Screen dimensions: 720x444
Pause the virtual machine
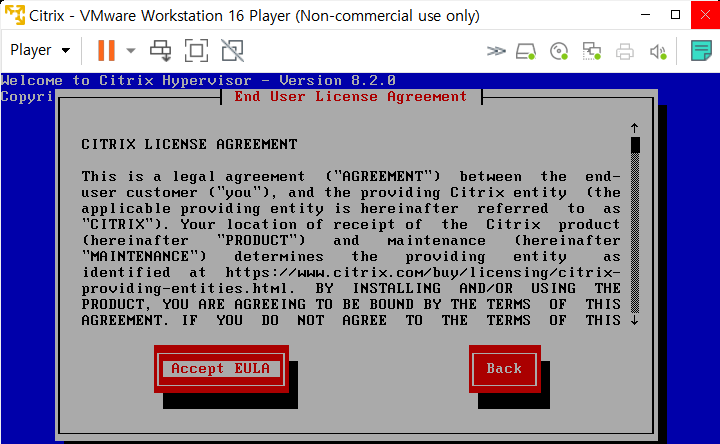106,50
